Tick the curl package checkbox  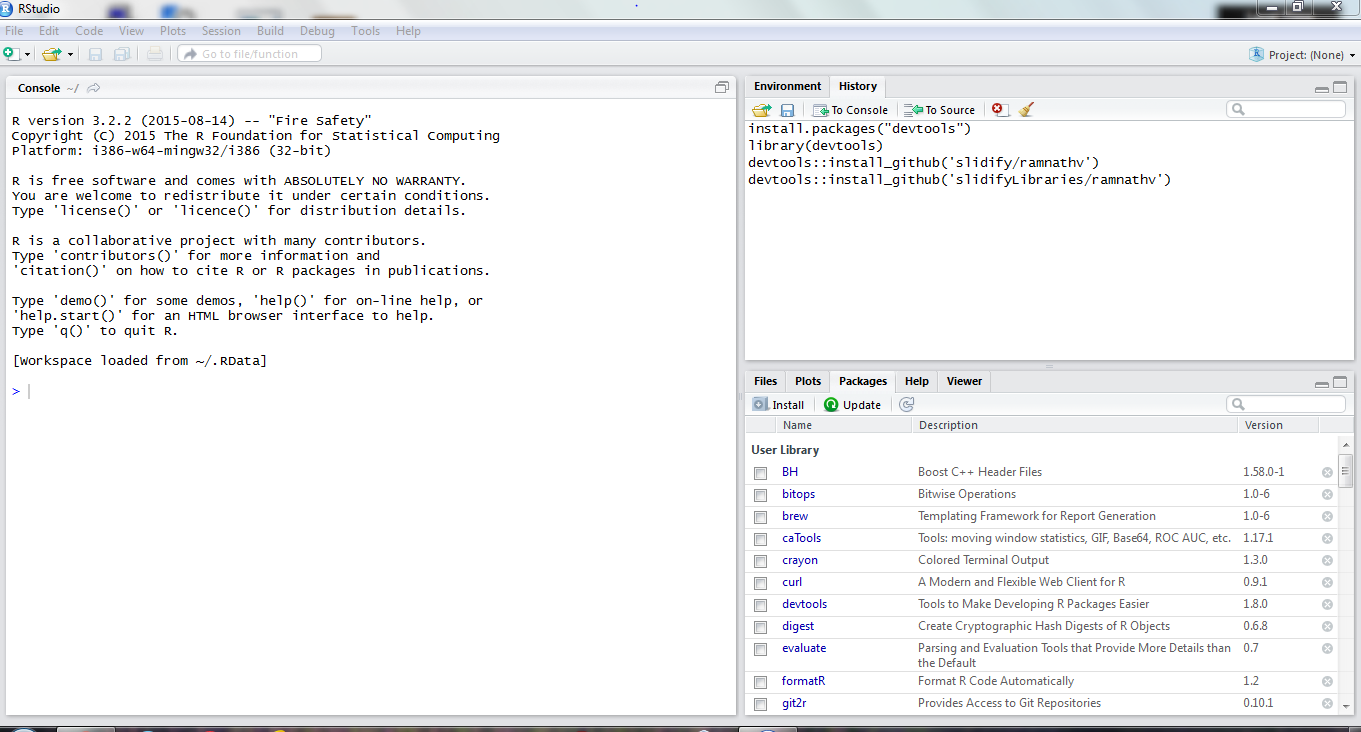[761, 583]
